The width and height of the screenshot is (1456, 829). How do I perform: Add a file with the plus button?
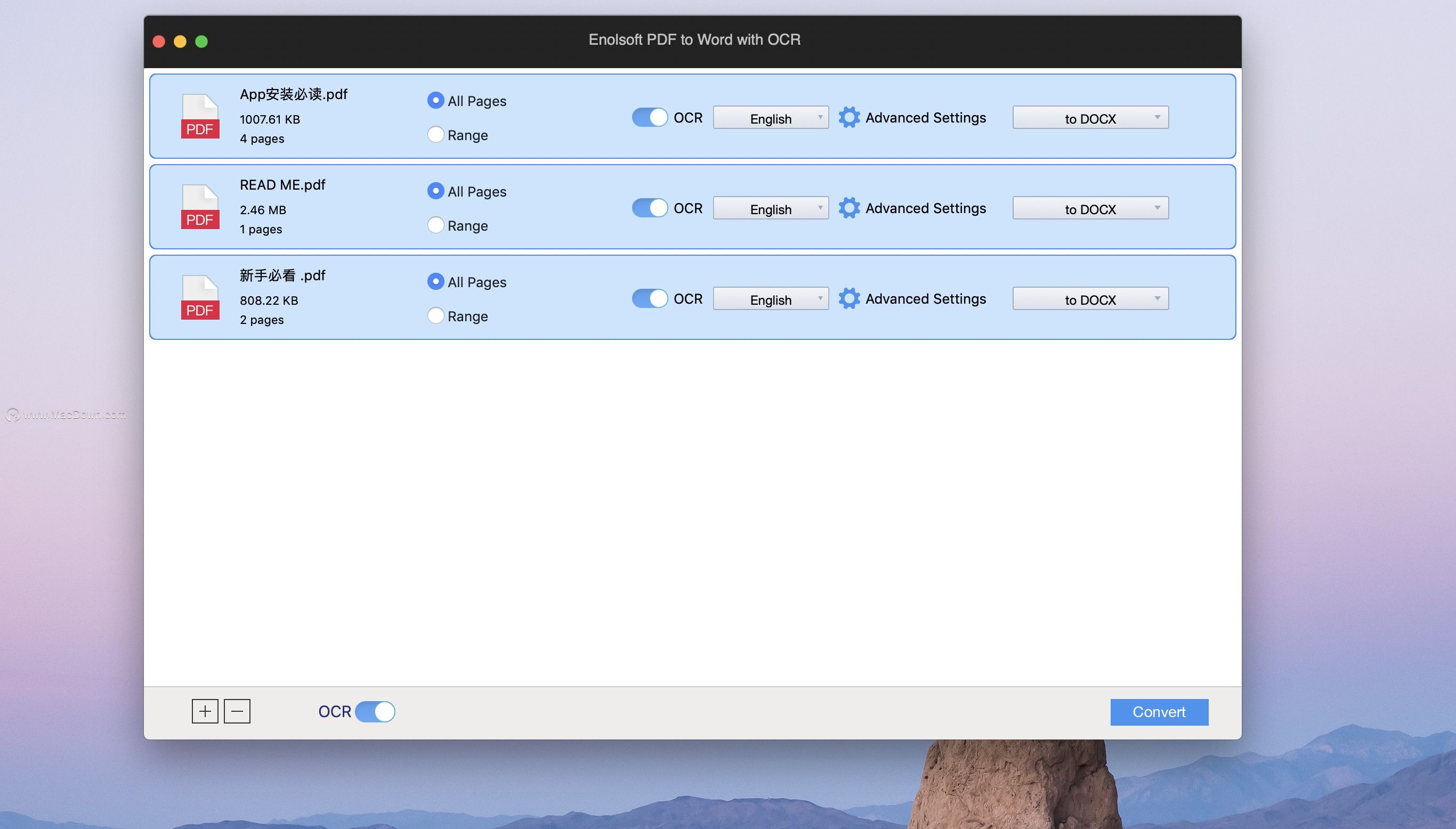coord(205,711)
